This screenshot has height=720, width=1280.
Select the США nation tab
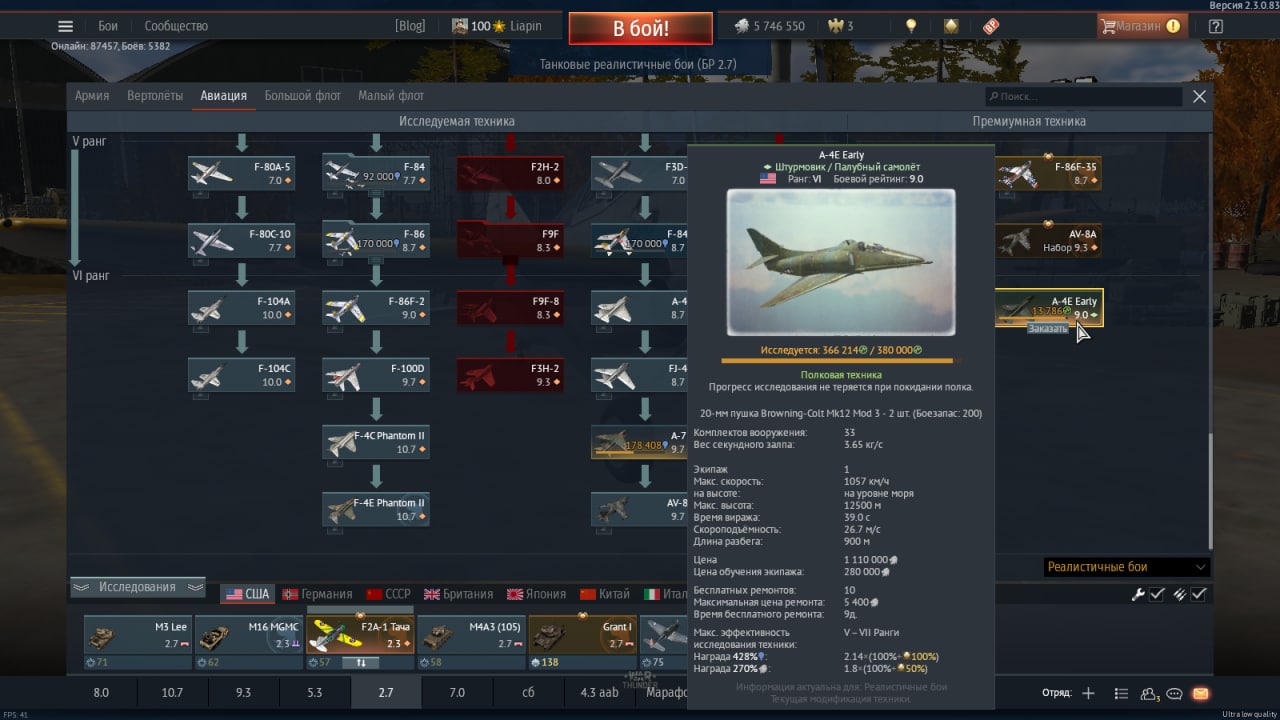[x=248, y=594]
